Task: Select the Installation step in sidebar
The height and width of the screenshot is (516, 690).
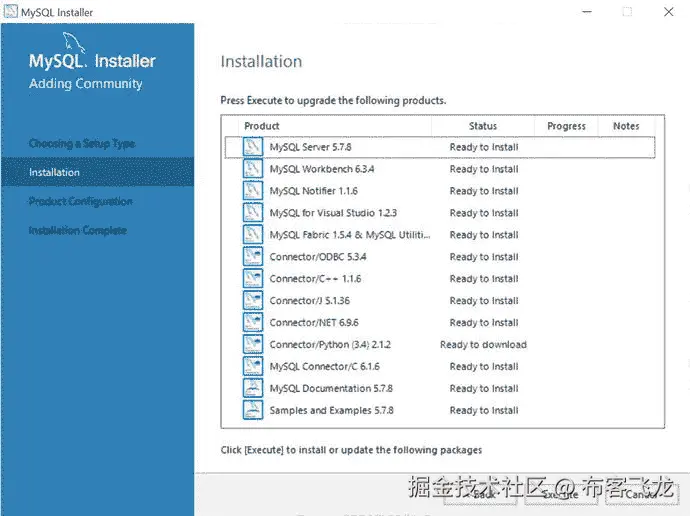Action: pos(98,172)
